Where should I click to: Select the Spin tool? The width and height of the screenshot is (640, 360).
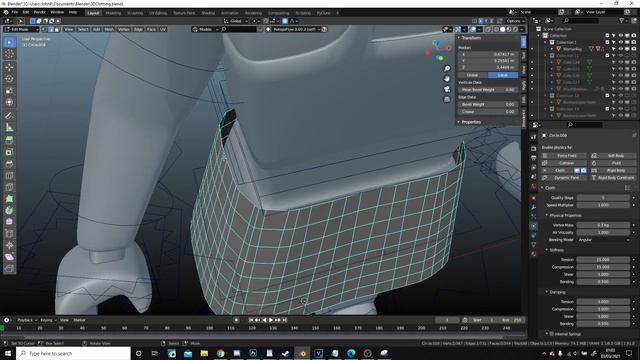click(9, 211)
